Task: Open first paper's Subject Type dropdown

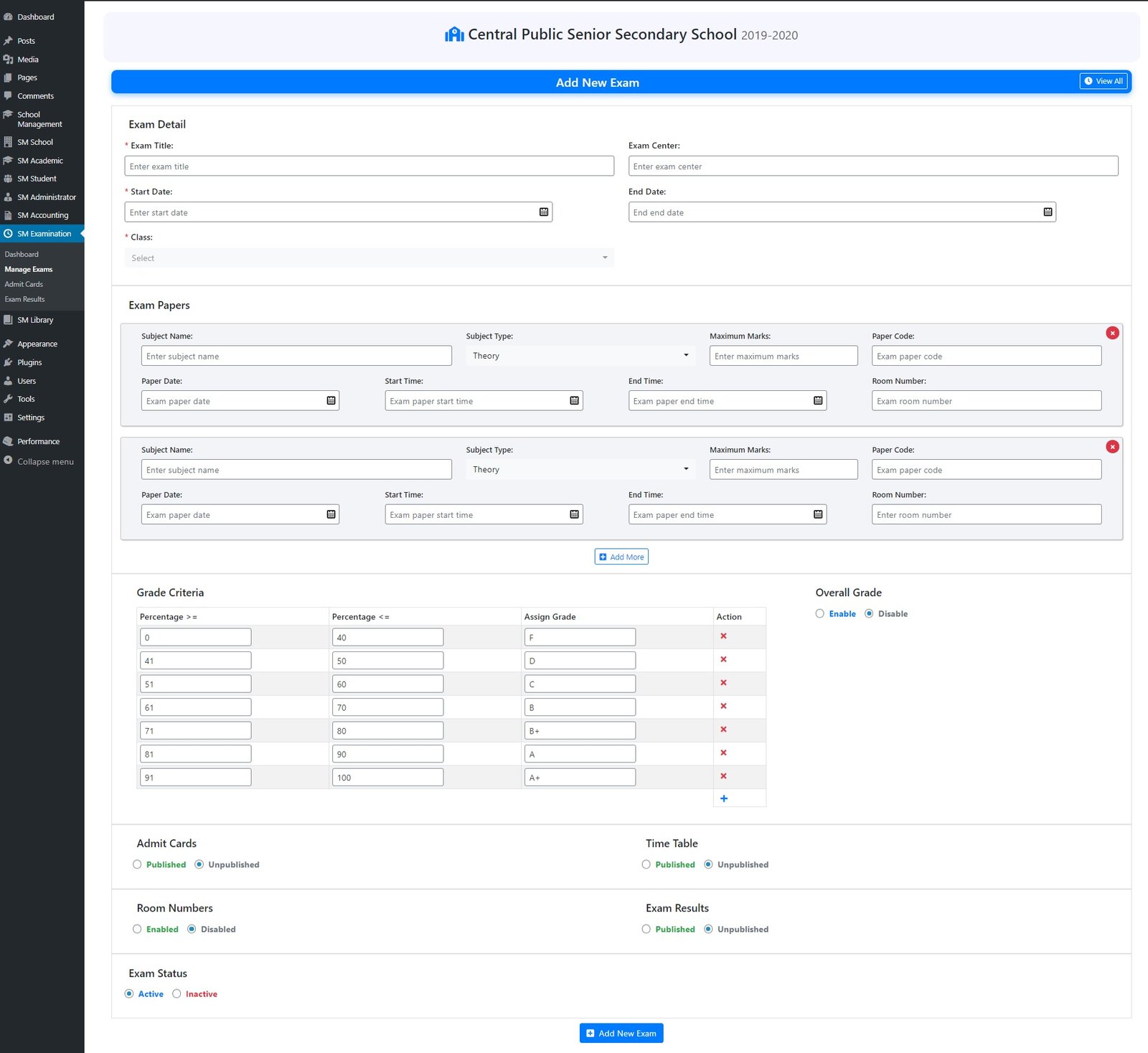Action: pyautogui.click(x=580, y=356)
